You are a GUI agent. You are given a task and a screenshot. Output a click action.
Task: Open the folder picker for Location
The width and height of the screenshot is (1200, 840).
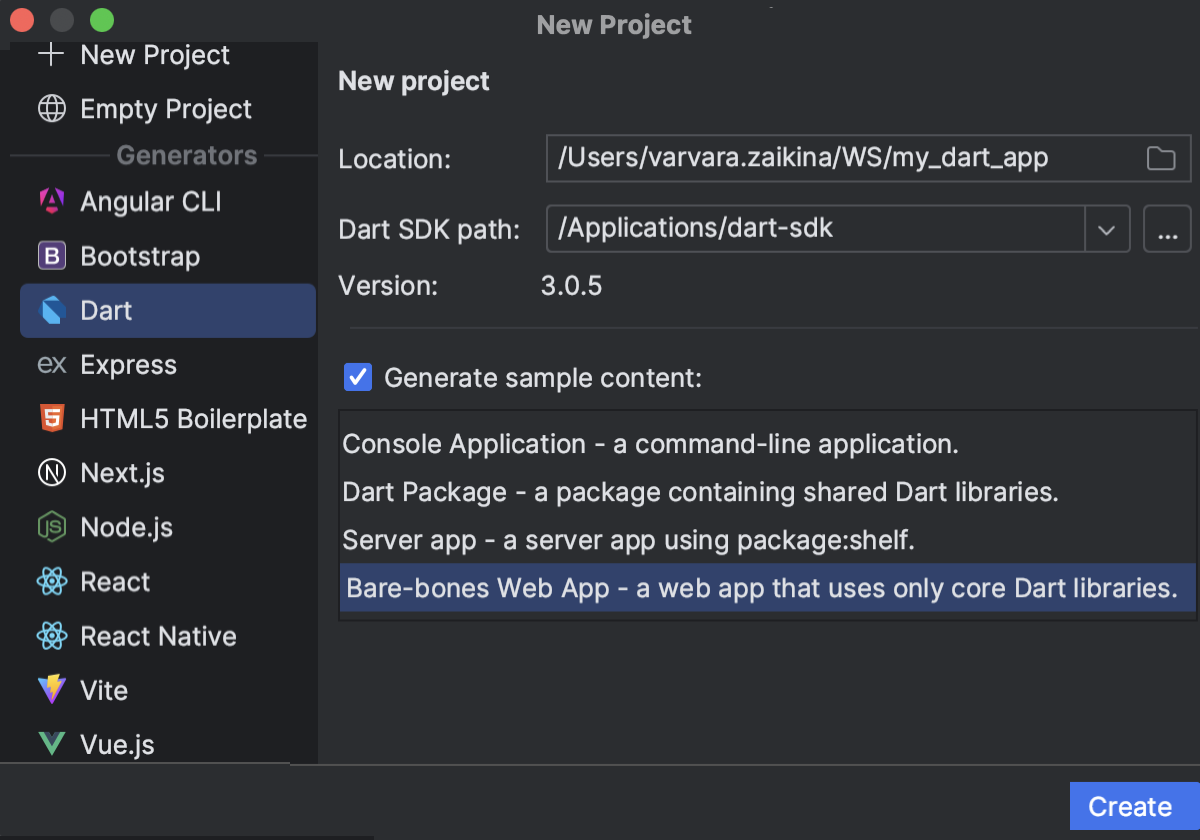(1162, 158)
